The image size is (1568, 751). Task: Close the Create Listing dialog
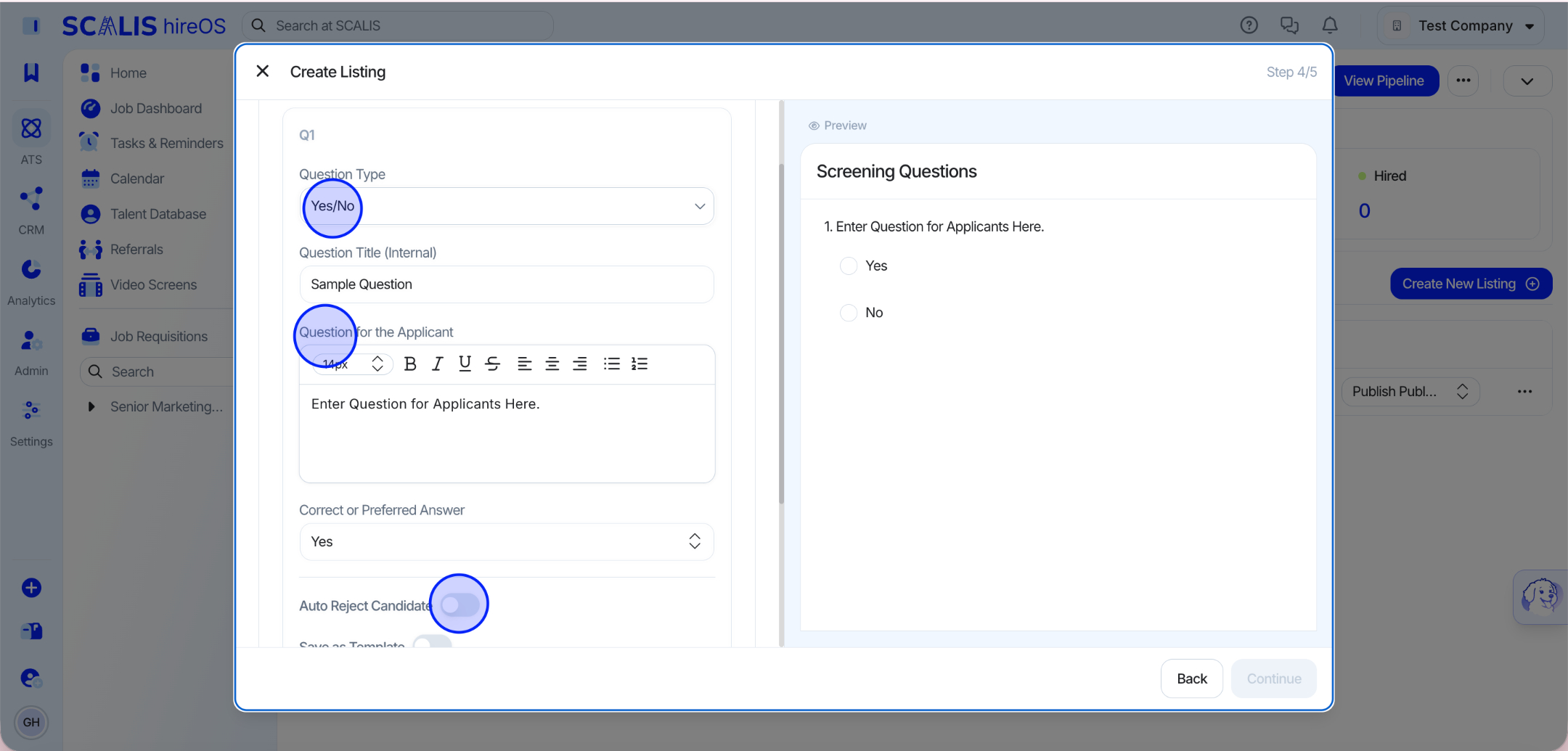tap(263, 71)
